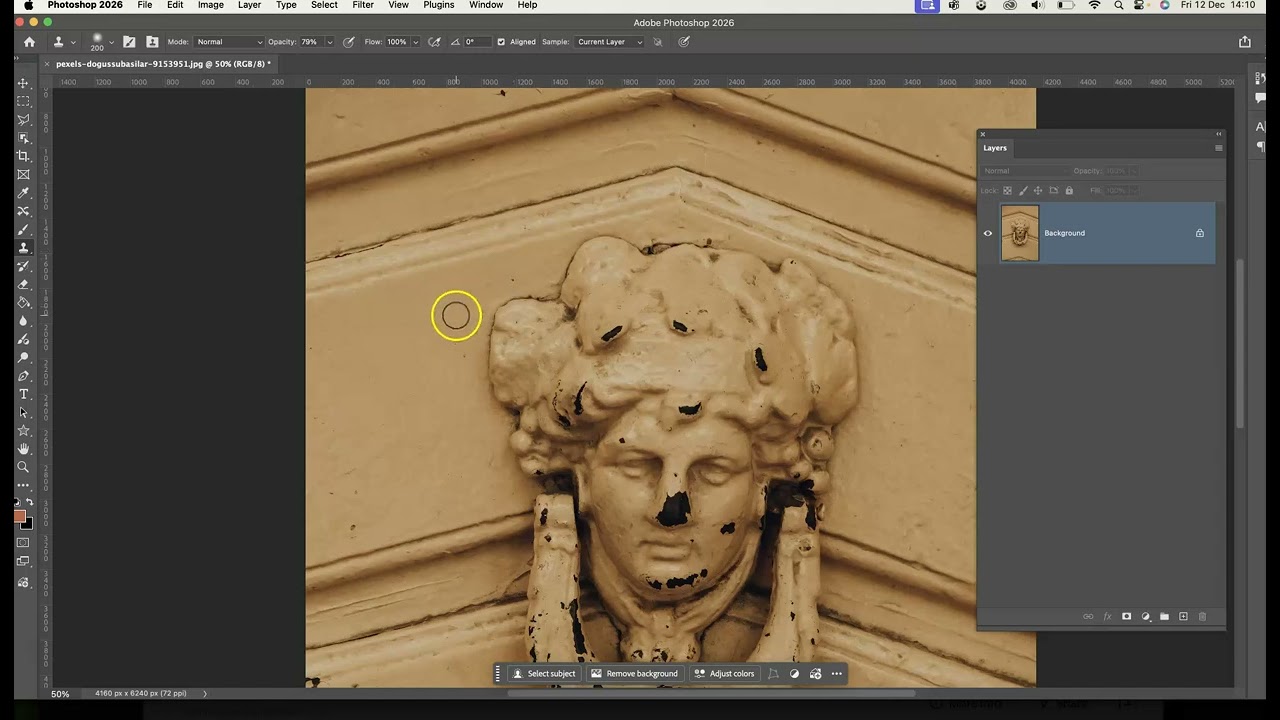Open the Mode dropdown set to Normal
The width and height of the screenshot is (1280, 720).
[229, 42]
